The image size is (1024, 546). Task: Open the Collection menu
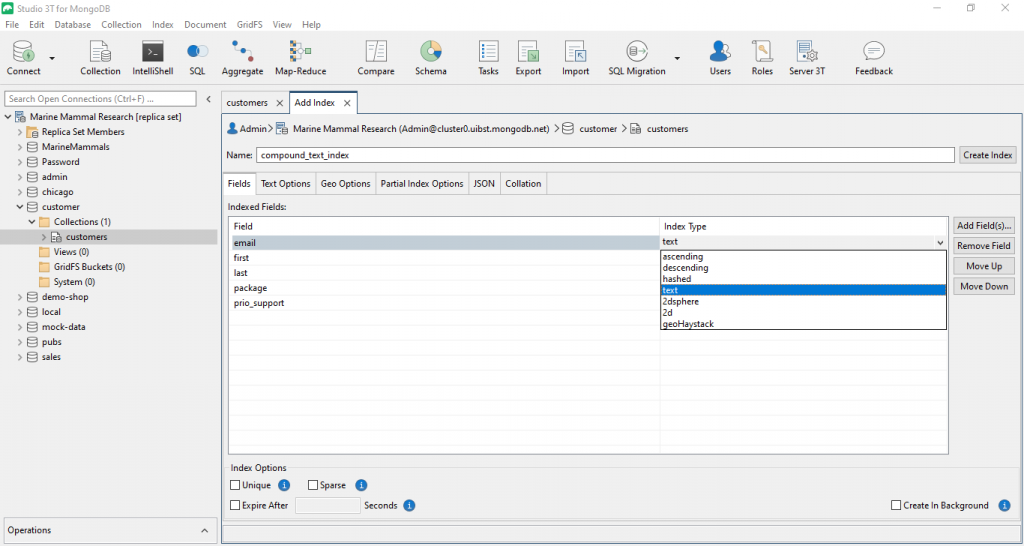pyautogui.click(x=121, y=25)
